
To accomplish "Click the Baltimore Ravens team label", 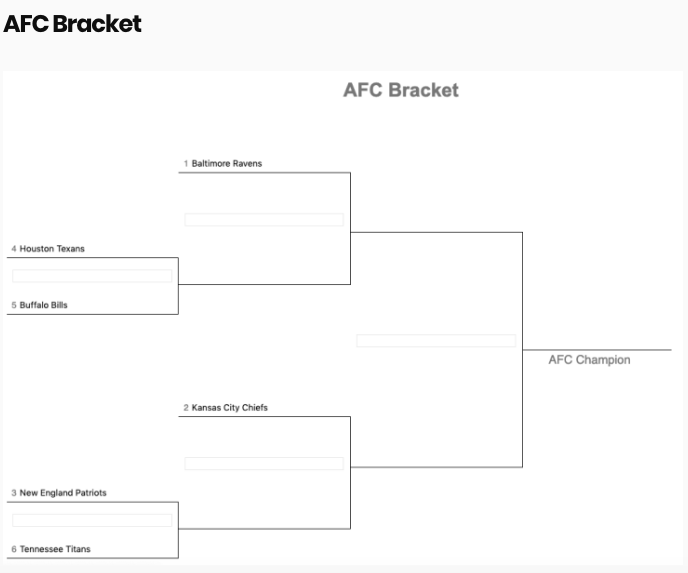I will click(226, 164).
